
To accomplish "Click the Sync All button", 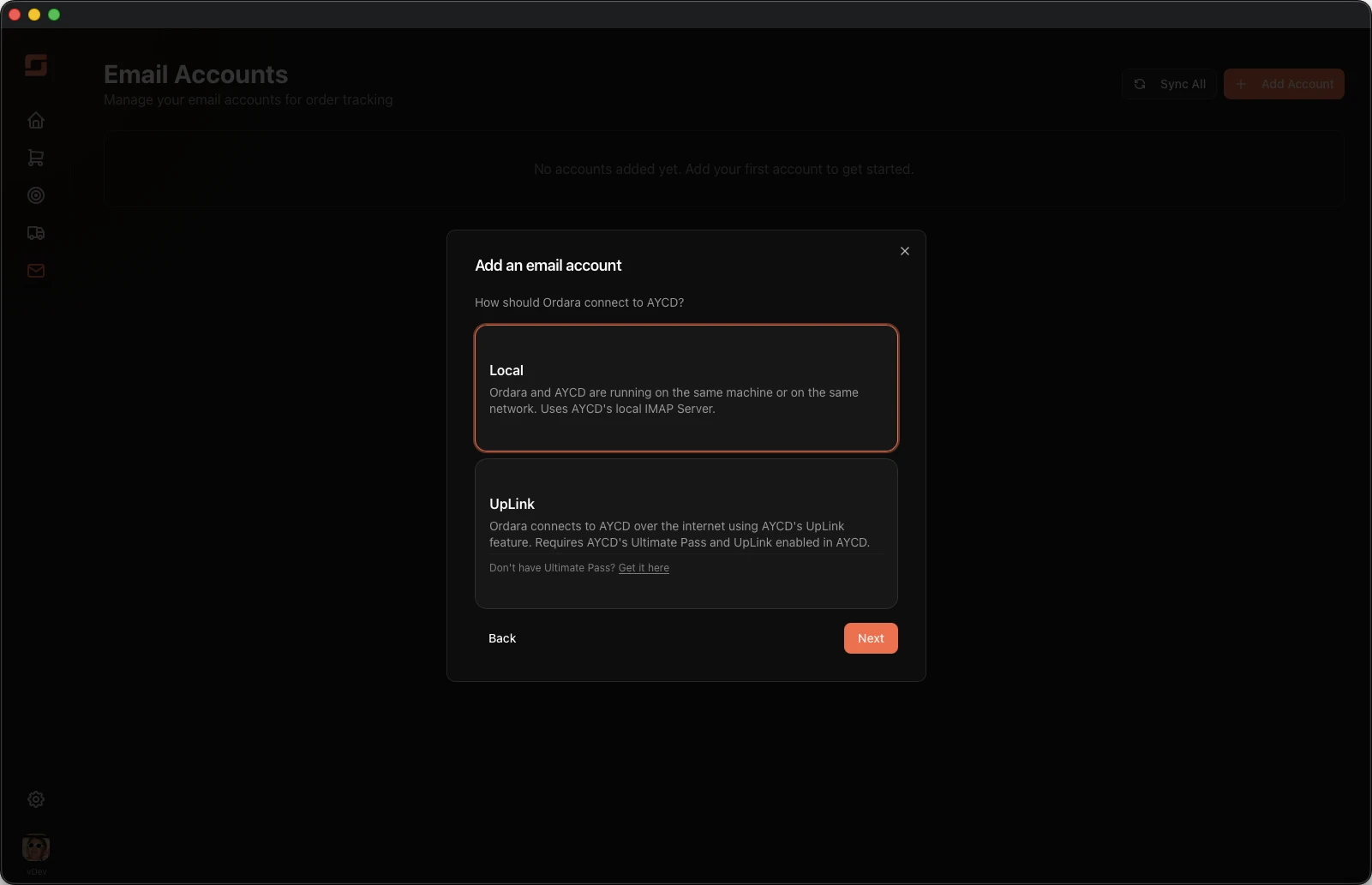I will click(x=1169, y=84).
